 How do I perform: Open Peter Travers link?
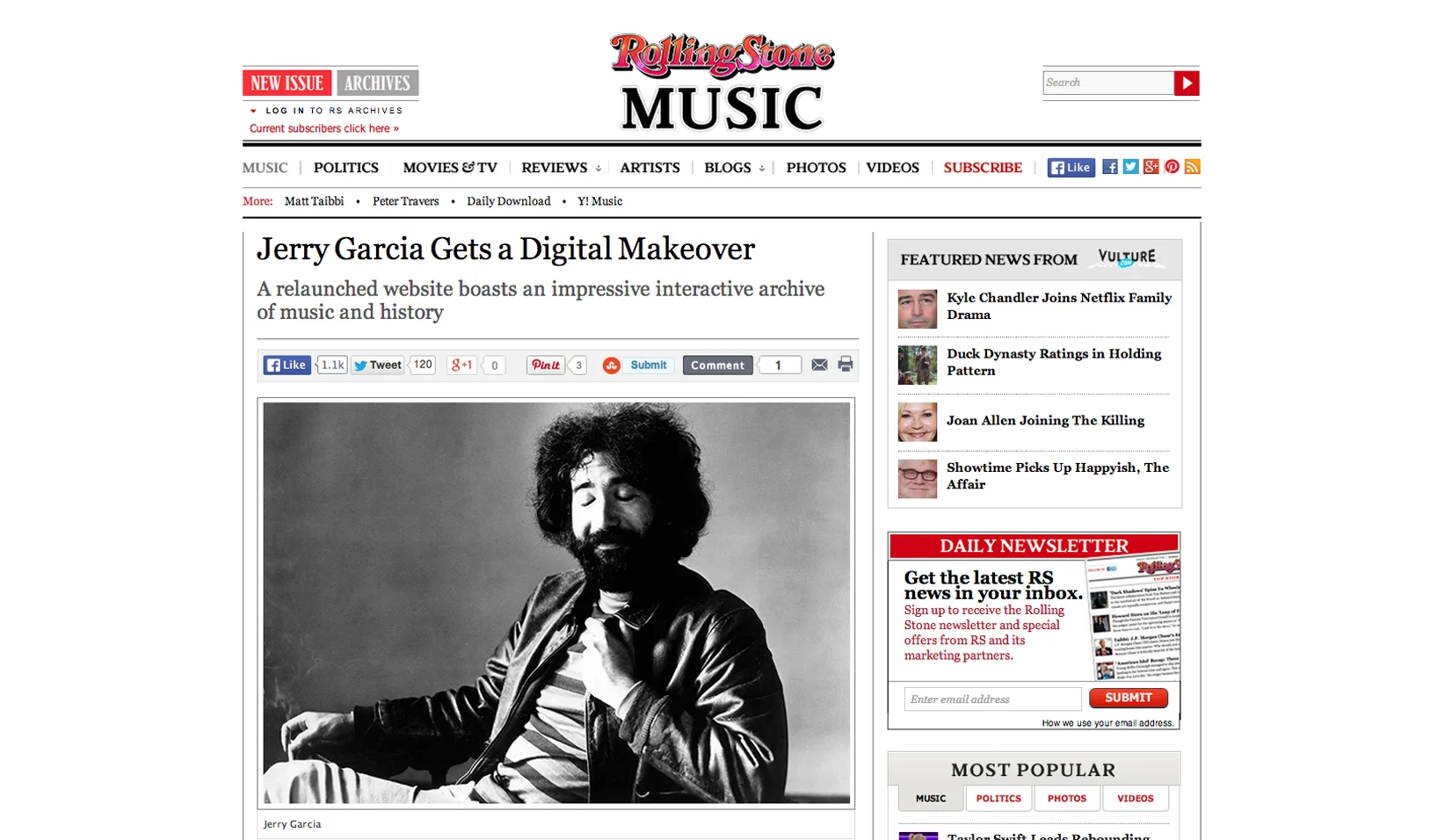click(405, 201)
